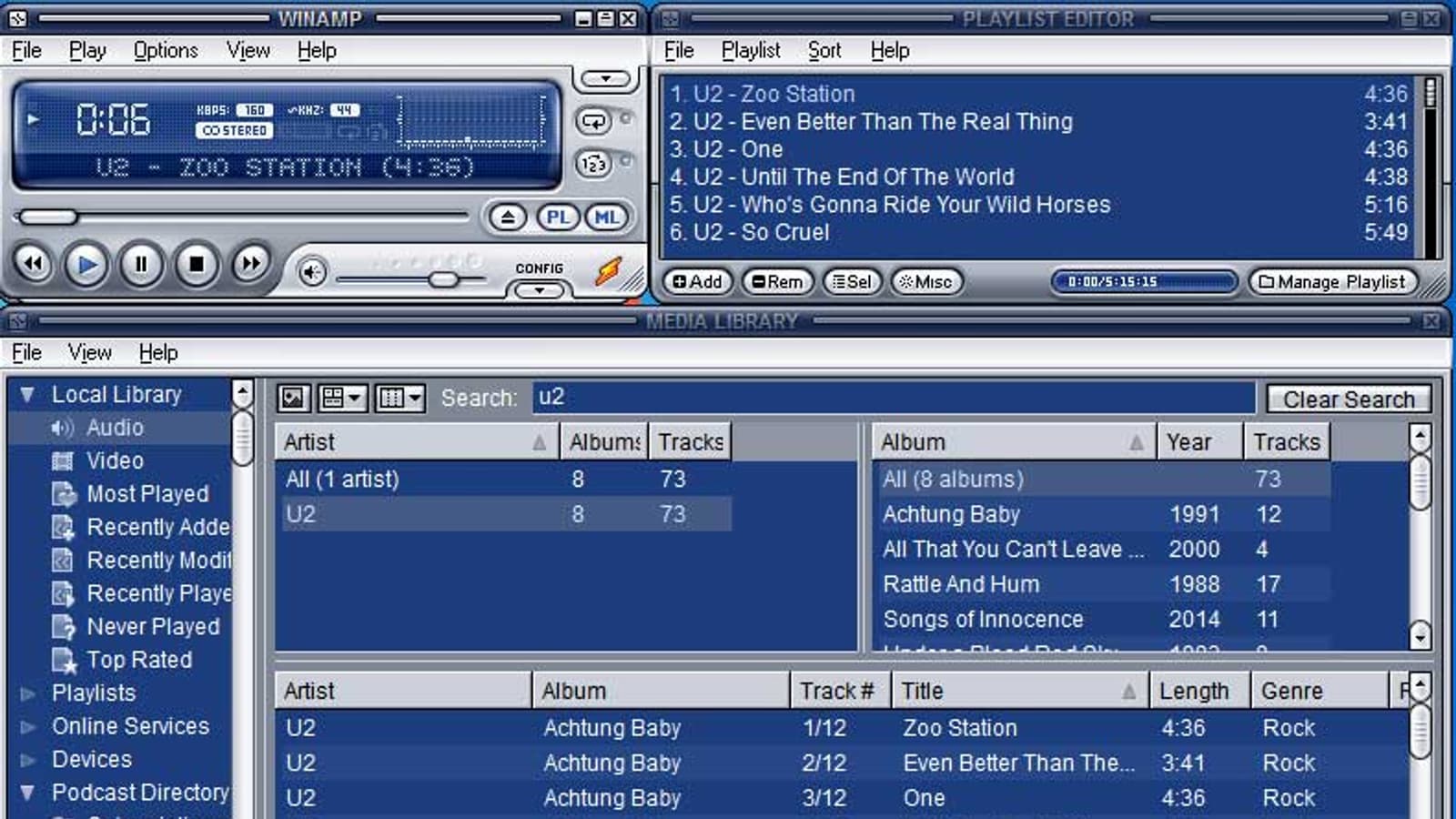Open Media Library Help menu

pos(158,353)
